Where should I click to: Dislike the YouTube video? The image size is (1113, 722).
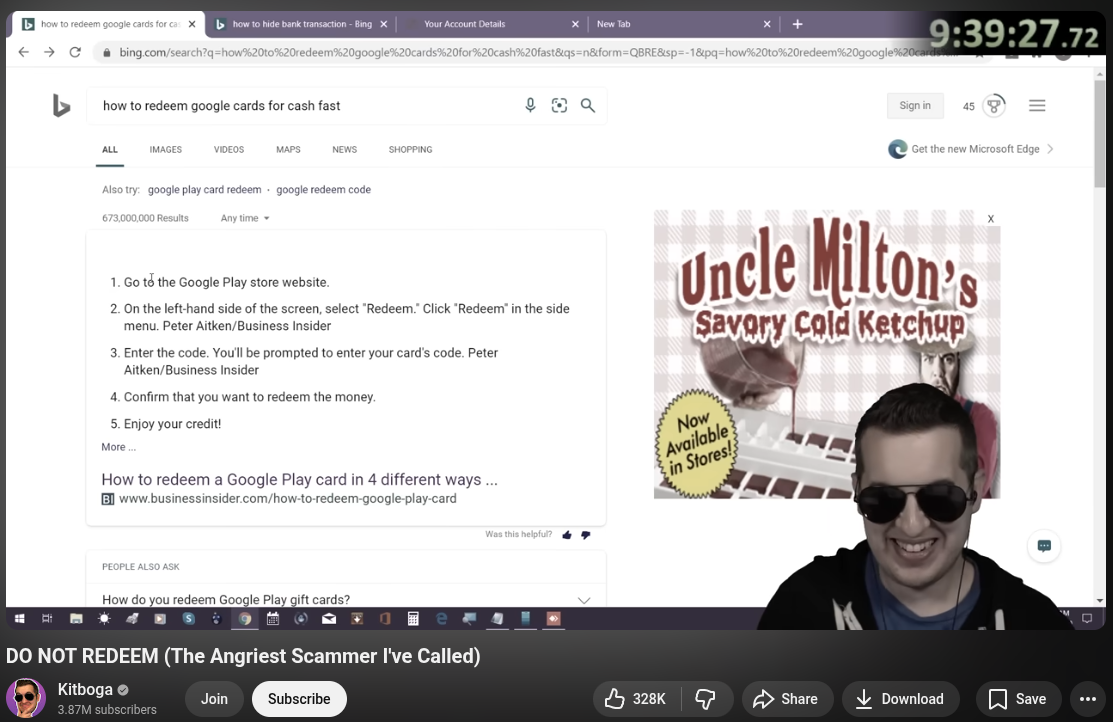(x=705, y=699)
